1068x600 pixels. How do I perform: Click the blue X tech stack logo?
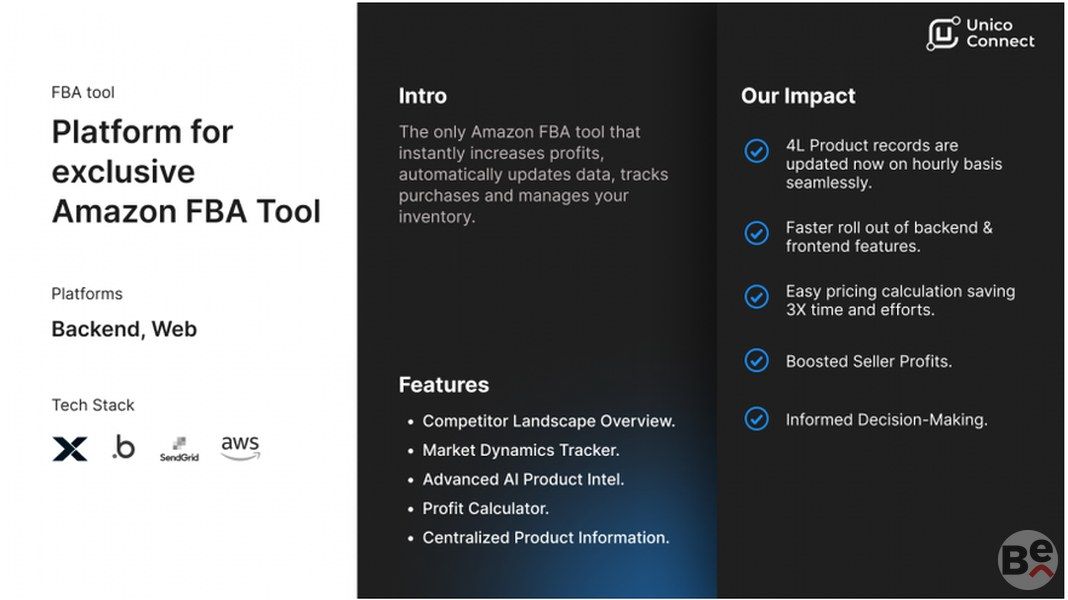pyautogui.click(x=70, y=449)
